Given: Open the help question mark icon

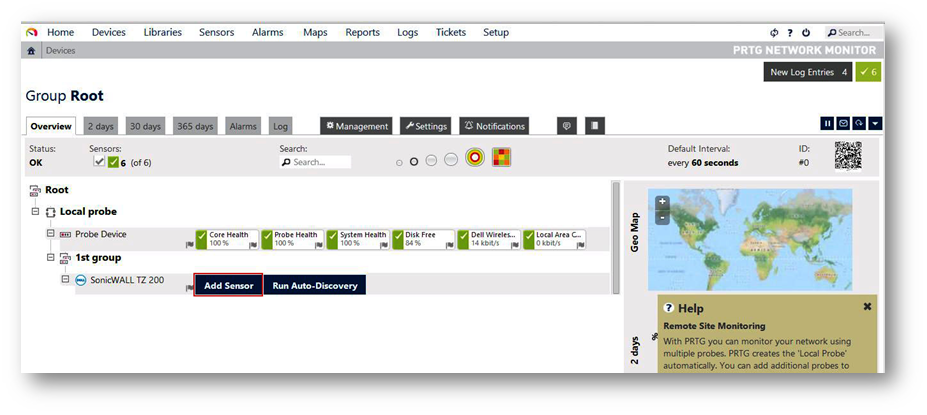Looking at the screenshot, I should (x=790, y=33).
